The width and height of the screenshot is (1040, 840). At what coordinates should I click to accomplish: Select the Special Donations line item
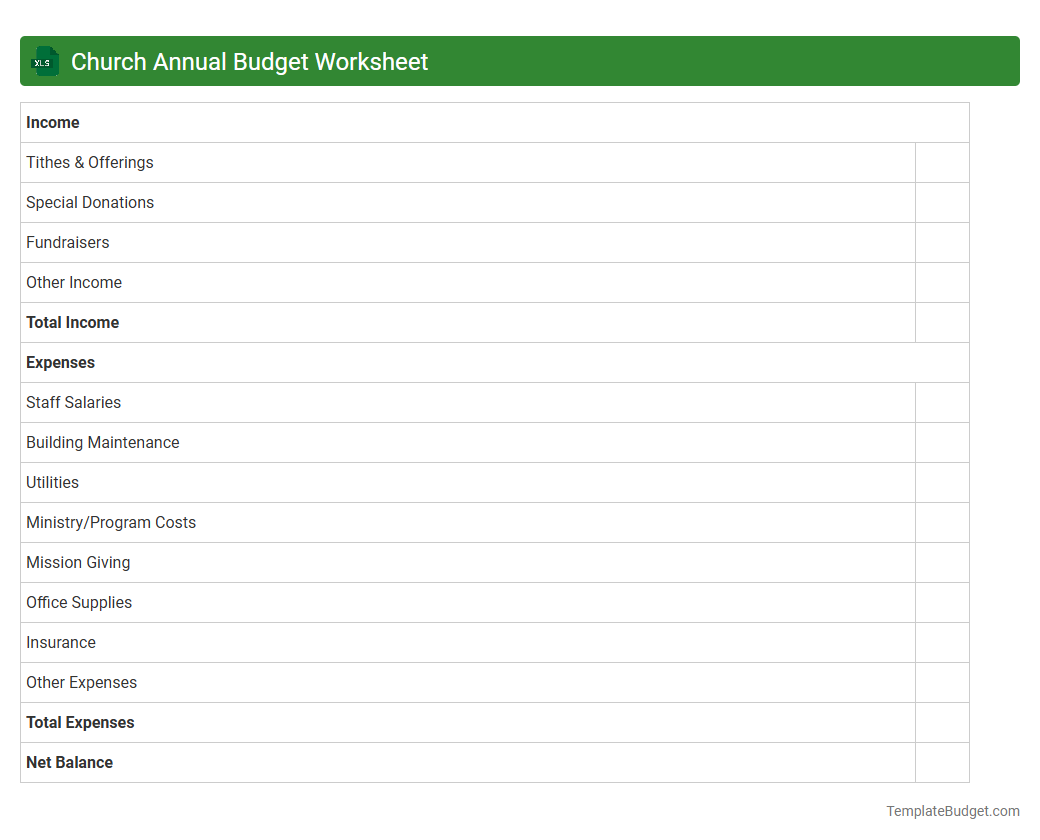90,202
